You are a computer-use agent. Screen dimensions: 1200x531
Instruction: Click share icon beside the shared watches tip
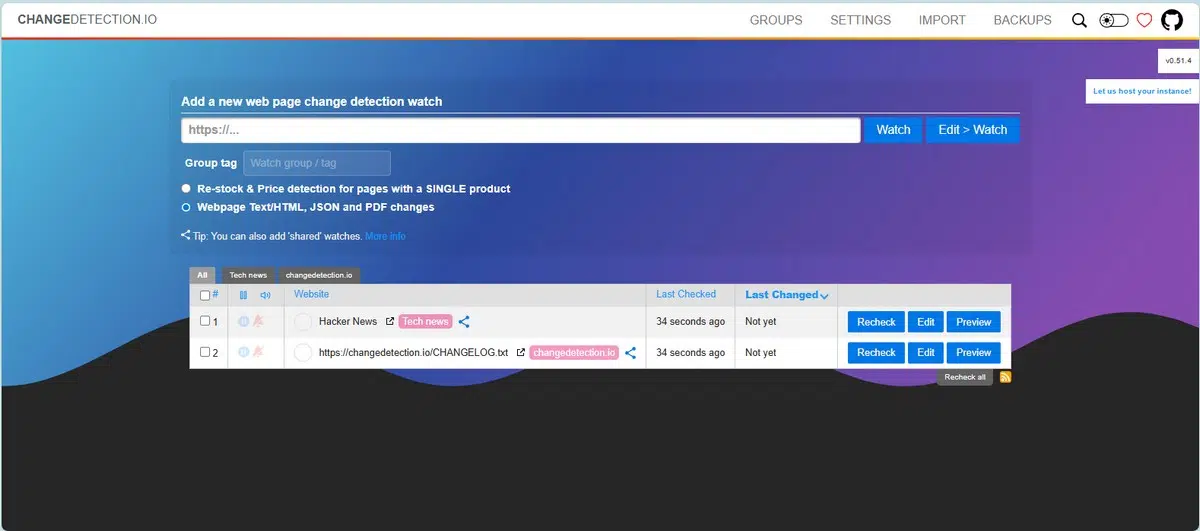tap(186, 236)
